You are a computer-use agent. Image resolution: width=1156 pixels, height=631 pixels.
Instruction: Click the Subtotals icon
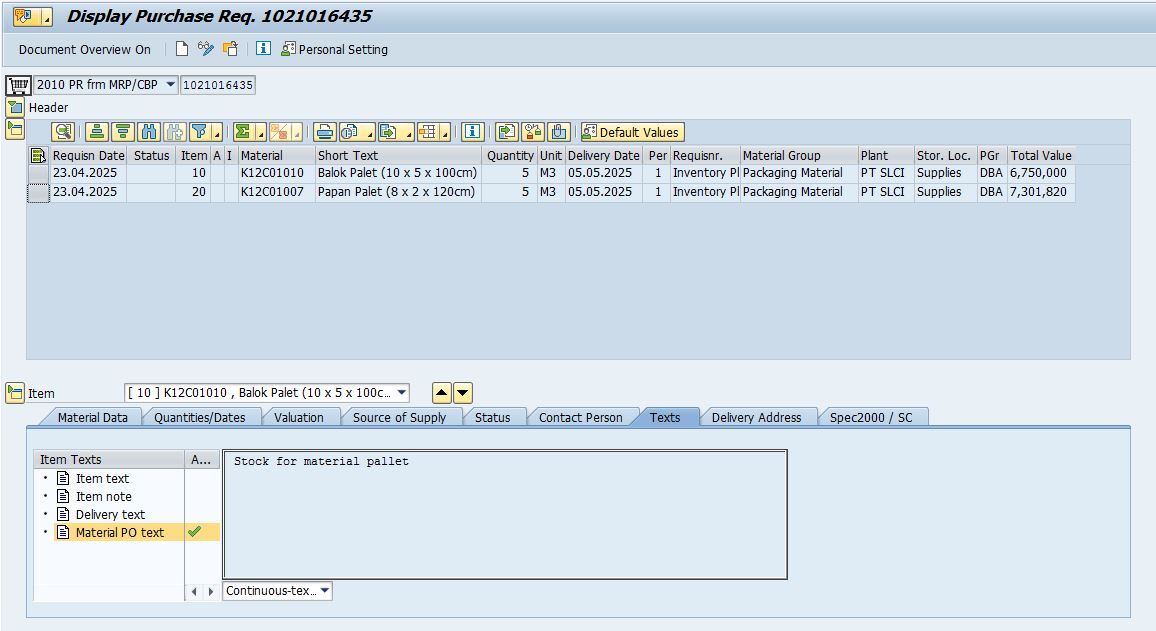[x=279, y=132]
